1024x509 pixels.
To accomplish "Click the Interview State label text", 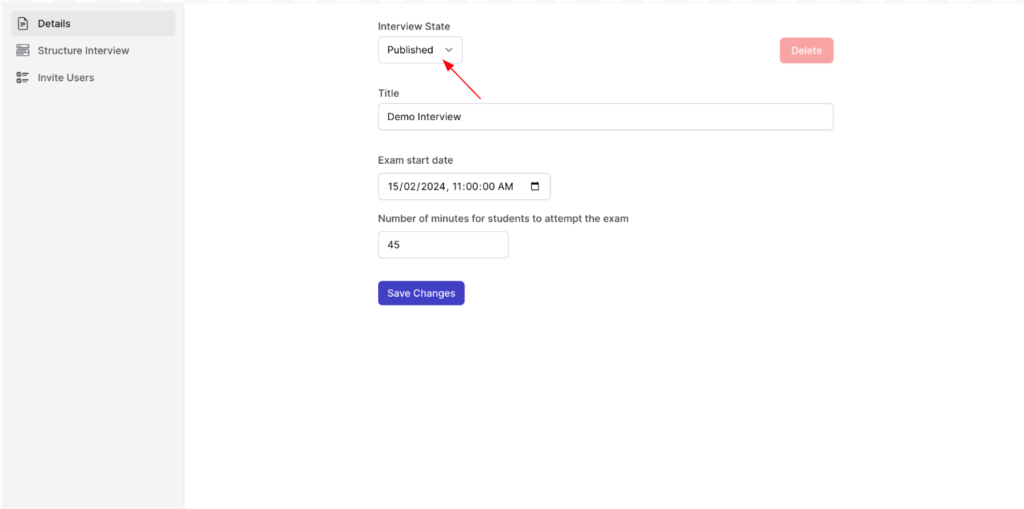I will tap(414, 27).
